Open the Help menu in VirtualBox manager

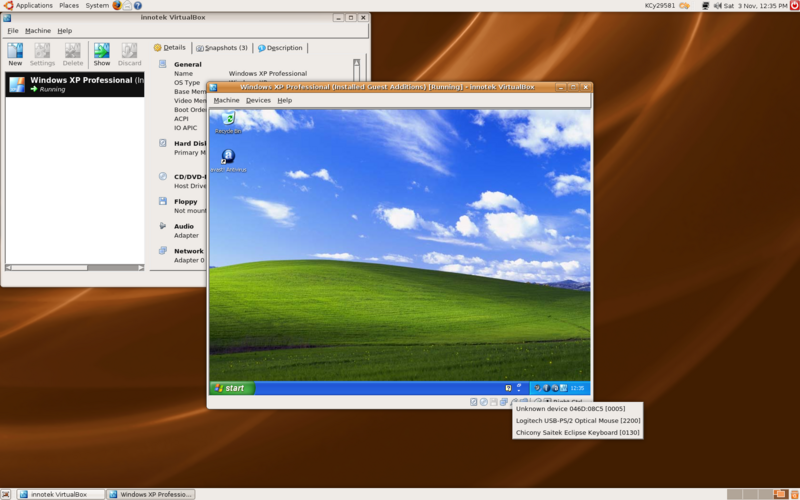(x=64, y=31)
